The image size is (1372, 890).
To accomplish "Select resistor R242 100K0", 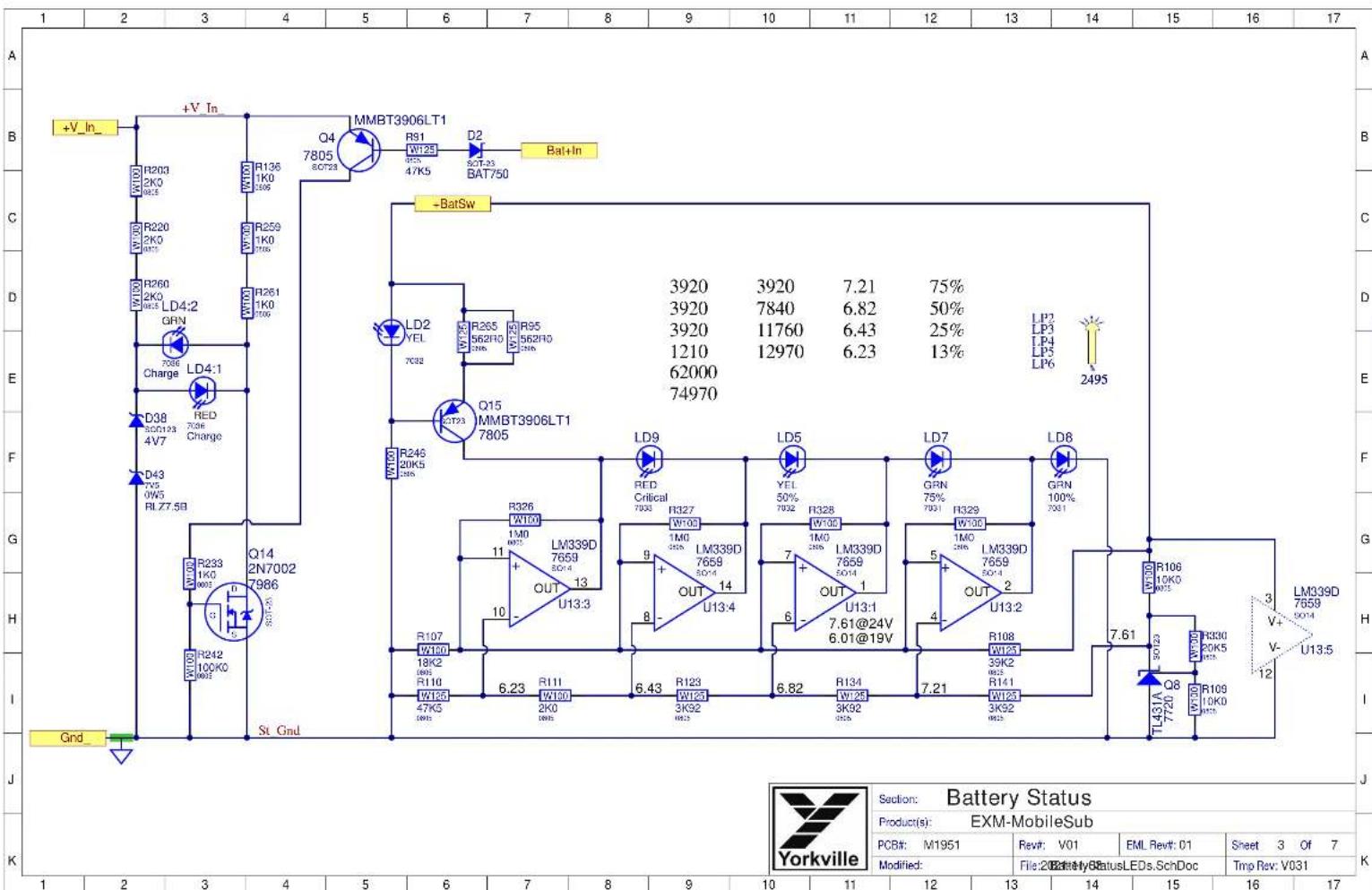I will pos(190,665).
